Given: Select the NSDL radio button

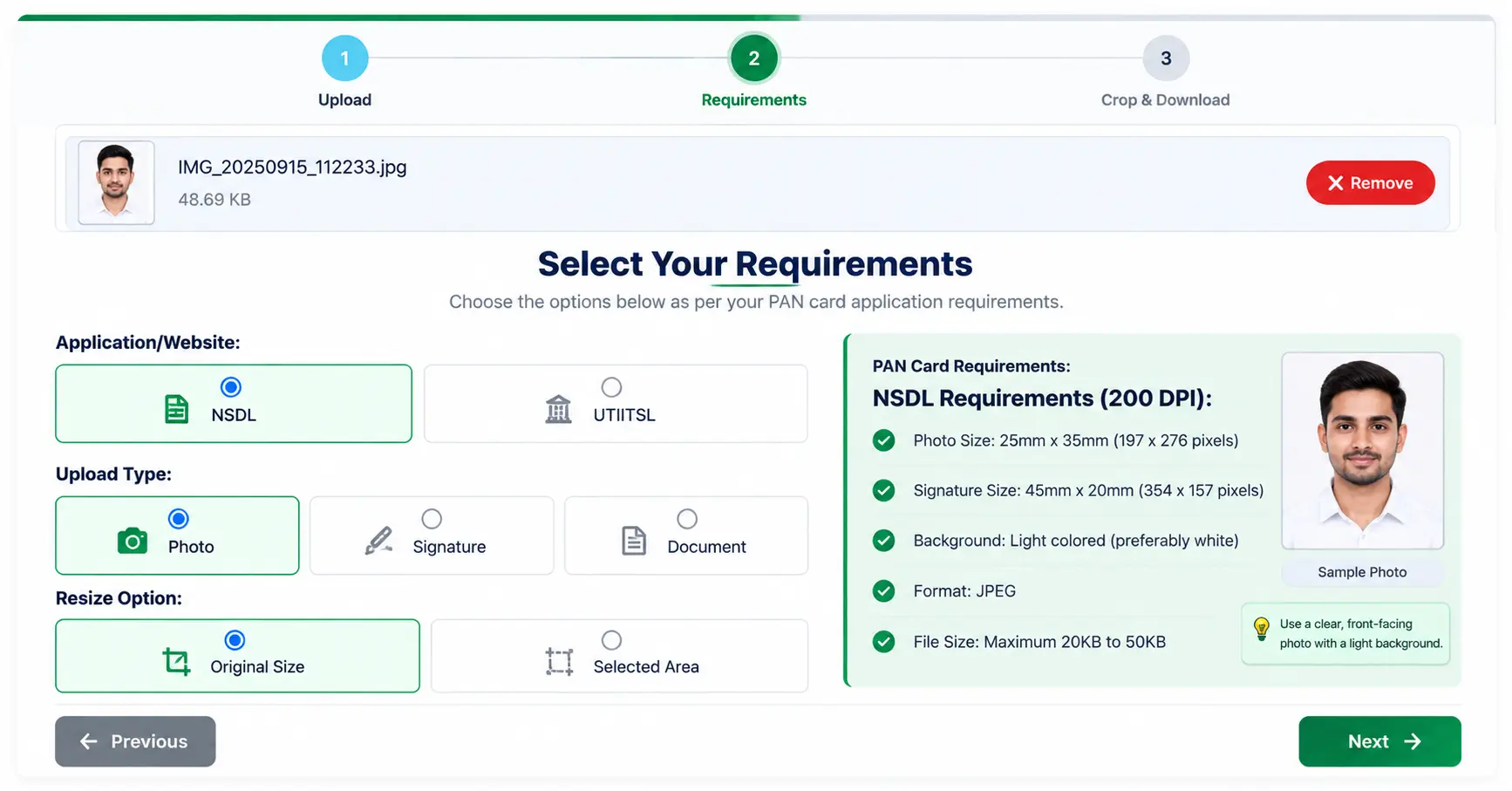Looking at the screenshot, I should [x=231, y=387].
